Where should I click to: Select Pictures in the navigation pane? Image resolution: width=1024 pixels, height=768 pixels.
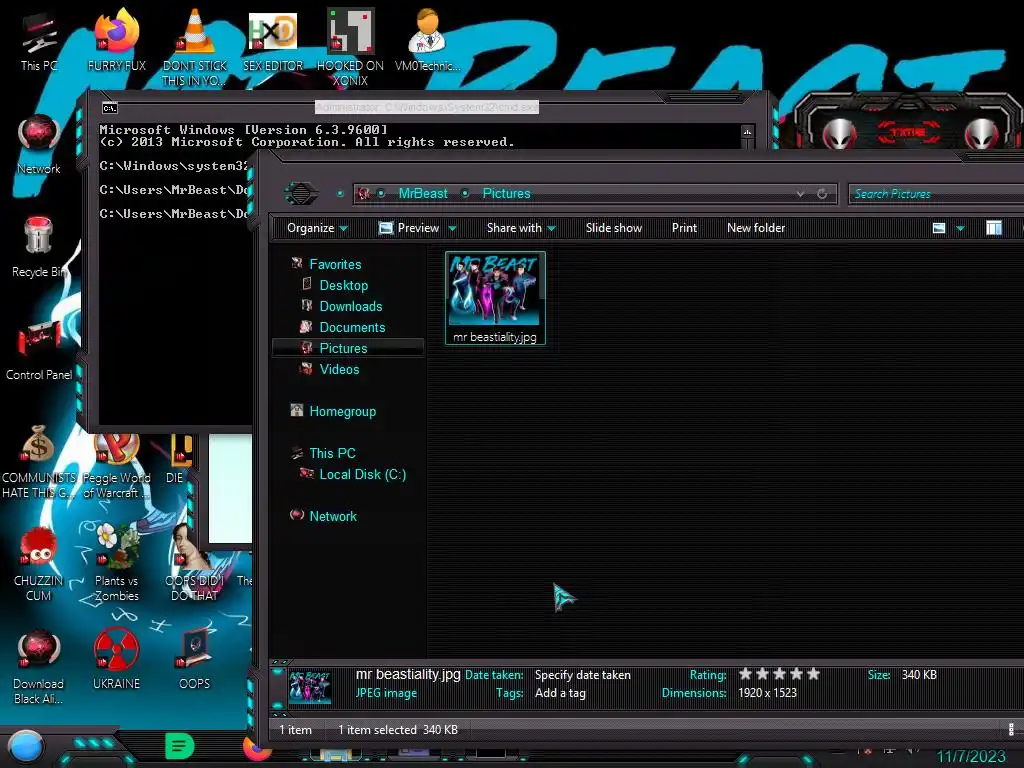[x=343, y=348]
